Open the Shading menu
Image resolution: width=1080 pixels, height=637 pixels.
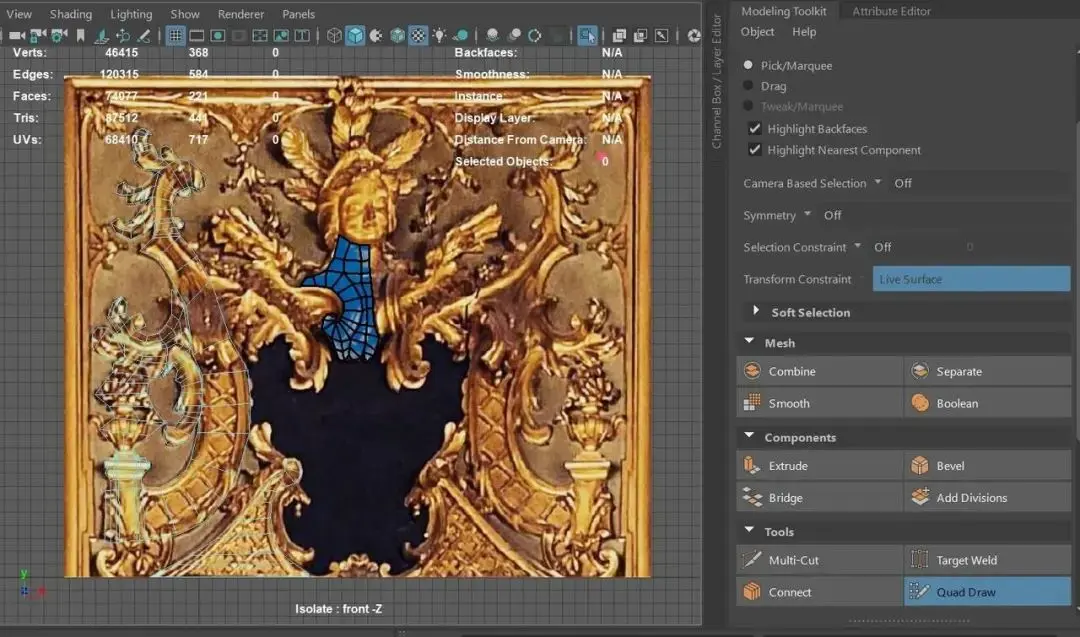[x=71, y=14]
